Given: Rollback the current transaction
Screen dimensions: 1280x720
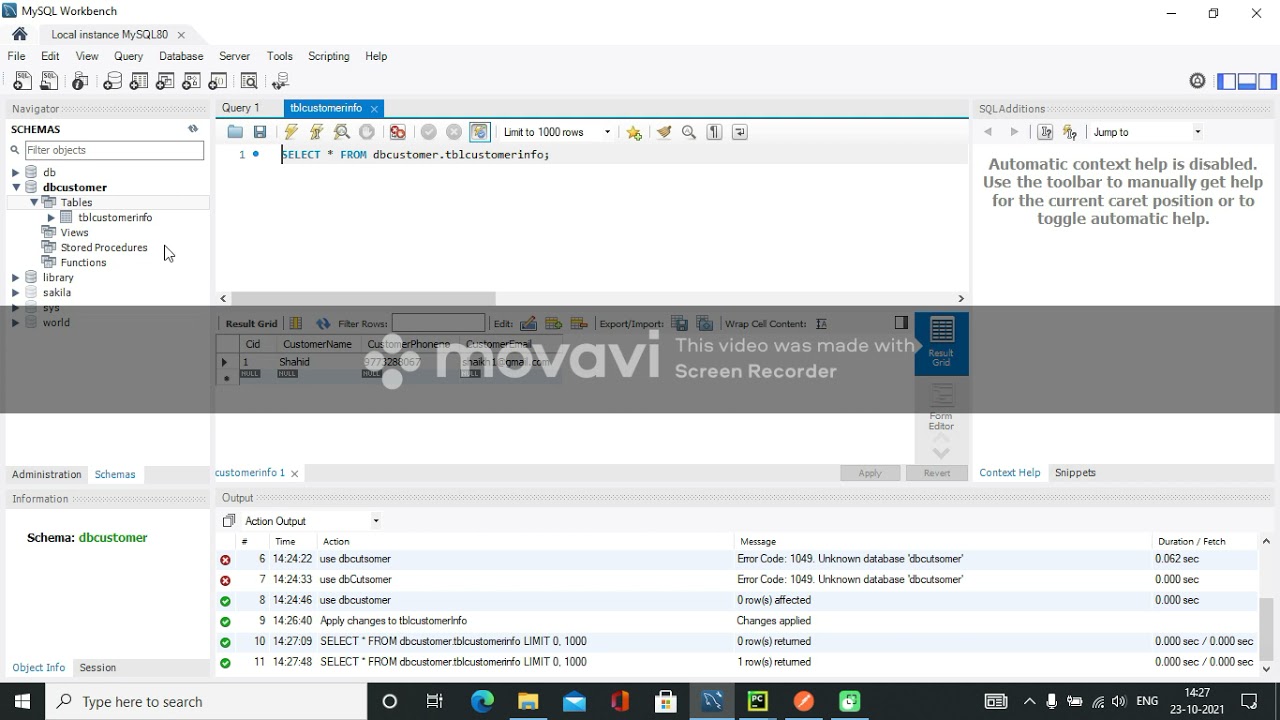Looking at the screenshot, I should click(x=454, y=132).
